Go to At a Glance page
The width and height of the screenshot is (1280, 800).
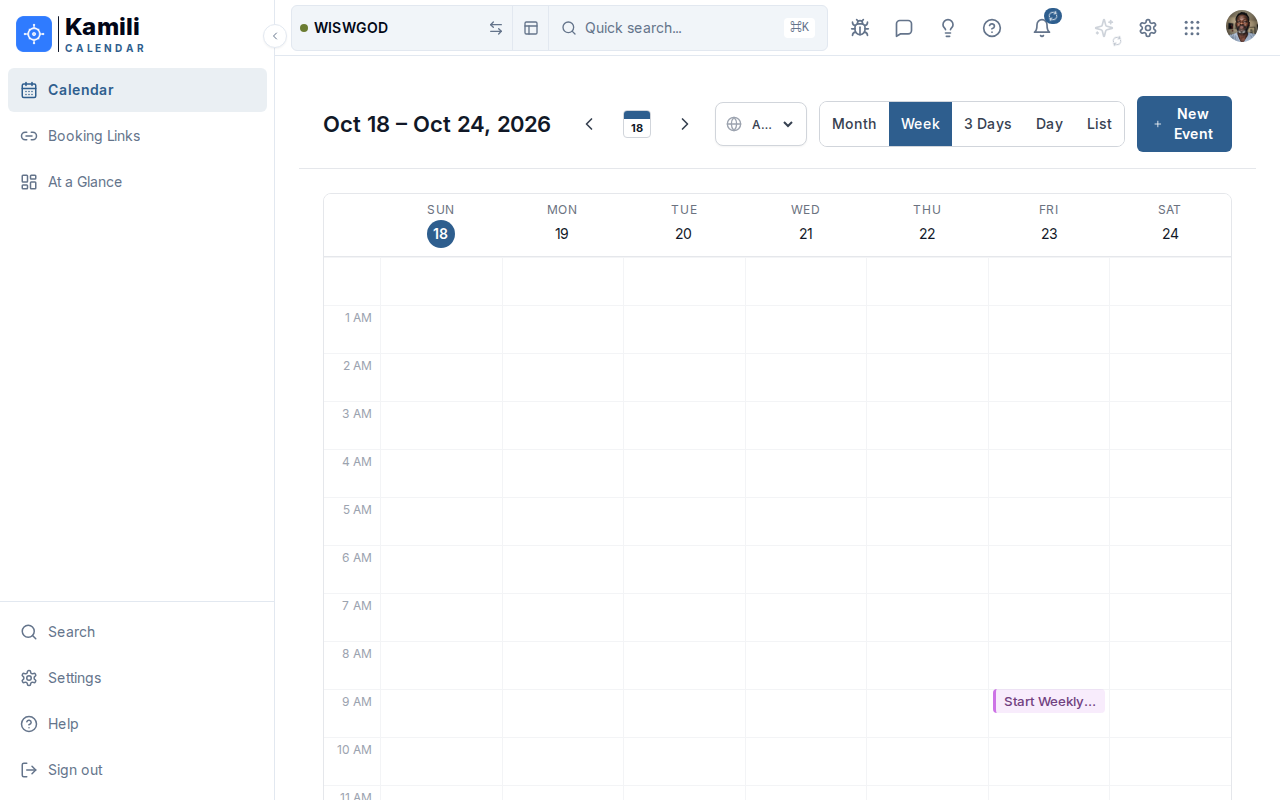pyautogui.click(x=137, y=182)
